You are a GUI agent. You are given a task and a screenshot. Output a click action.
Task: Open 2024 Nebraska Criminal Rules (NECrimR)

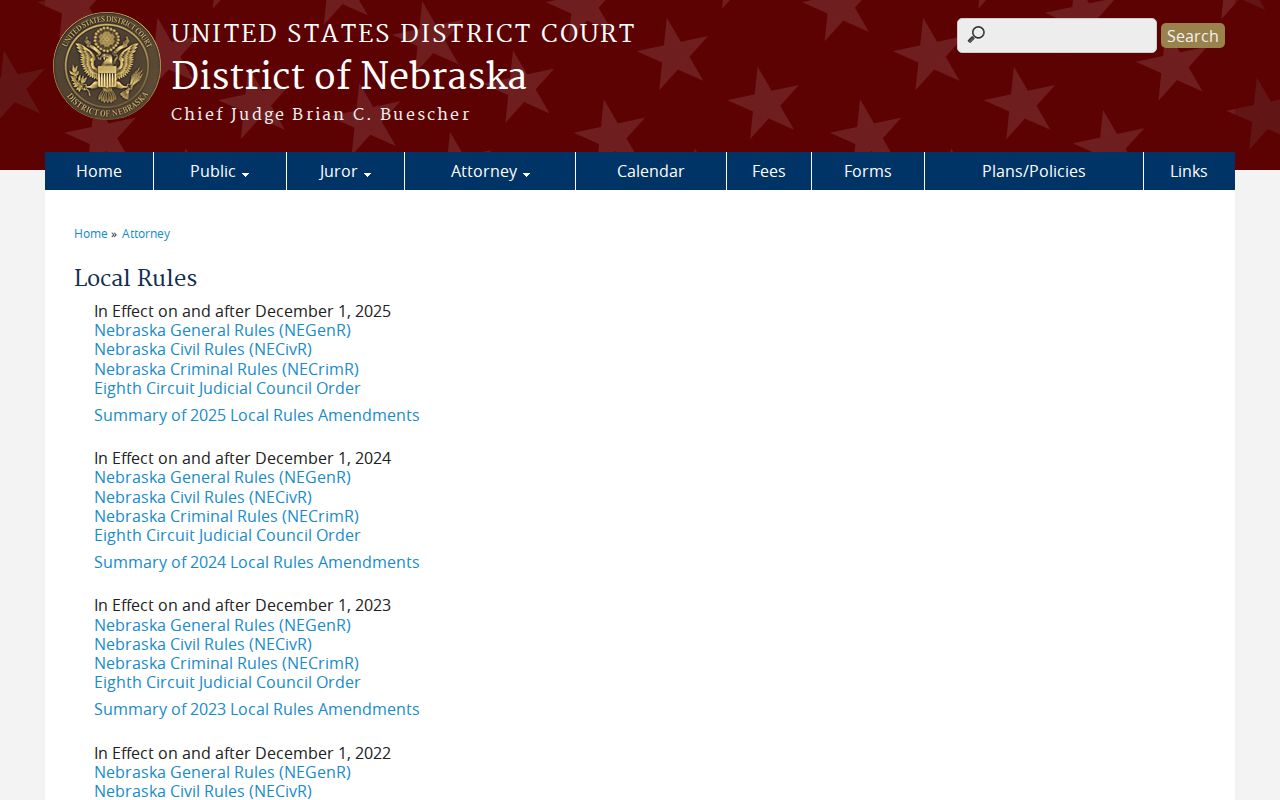pyautogui.click(x=226, y=516)
